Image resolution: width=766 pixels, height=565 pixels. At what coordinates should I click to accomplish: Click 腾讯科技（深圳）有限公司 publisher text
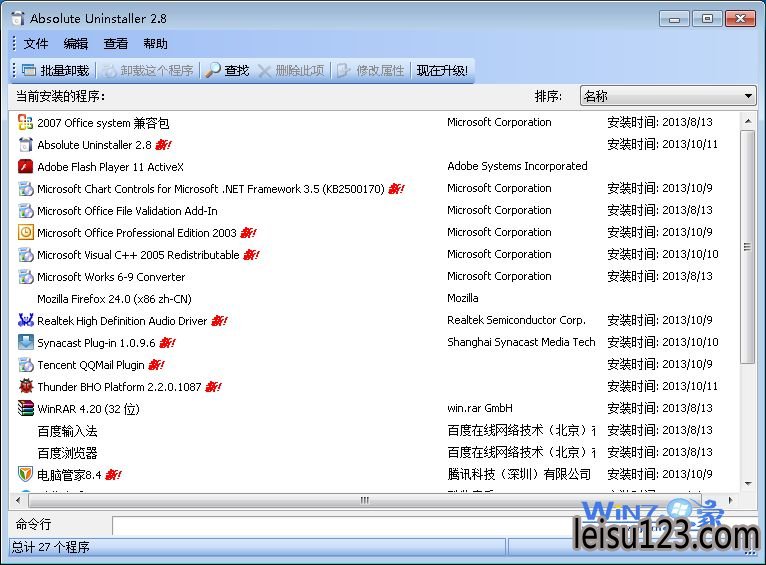pos(519,474)
